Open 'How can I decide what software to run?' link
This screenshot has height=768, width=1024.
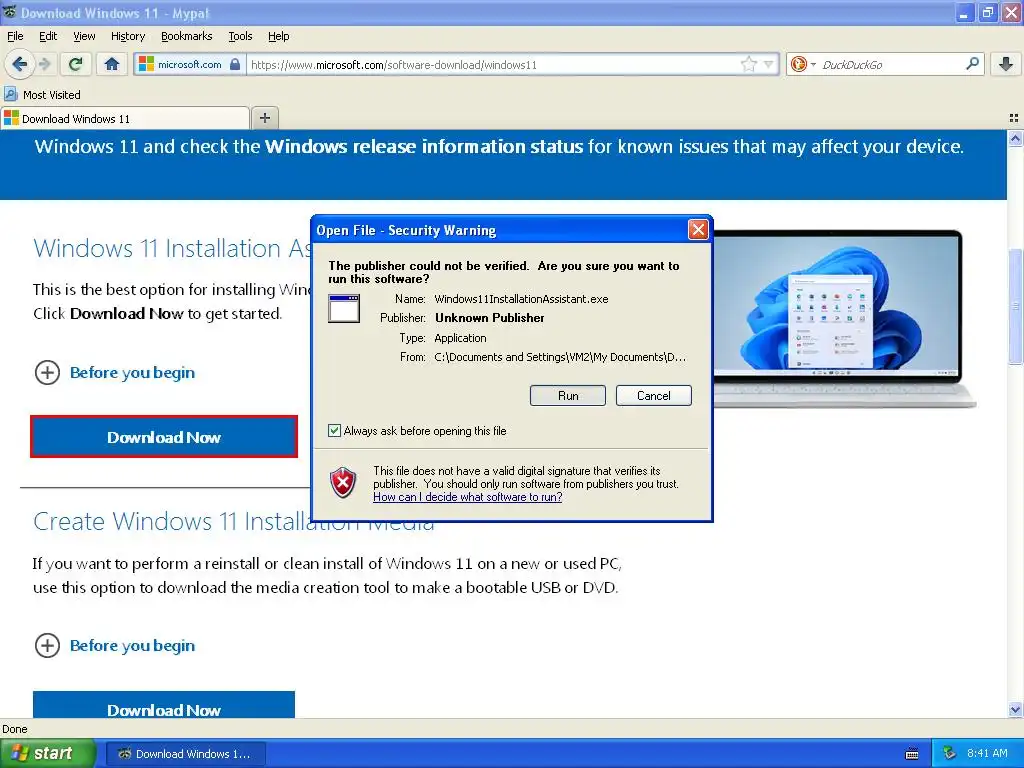pyautogui.click(x=468, y=497)
